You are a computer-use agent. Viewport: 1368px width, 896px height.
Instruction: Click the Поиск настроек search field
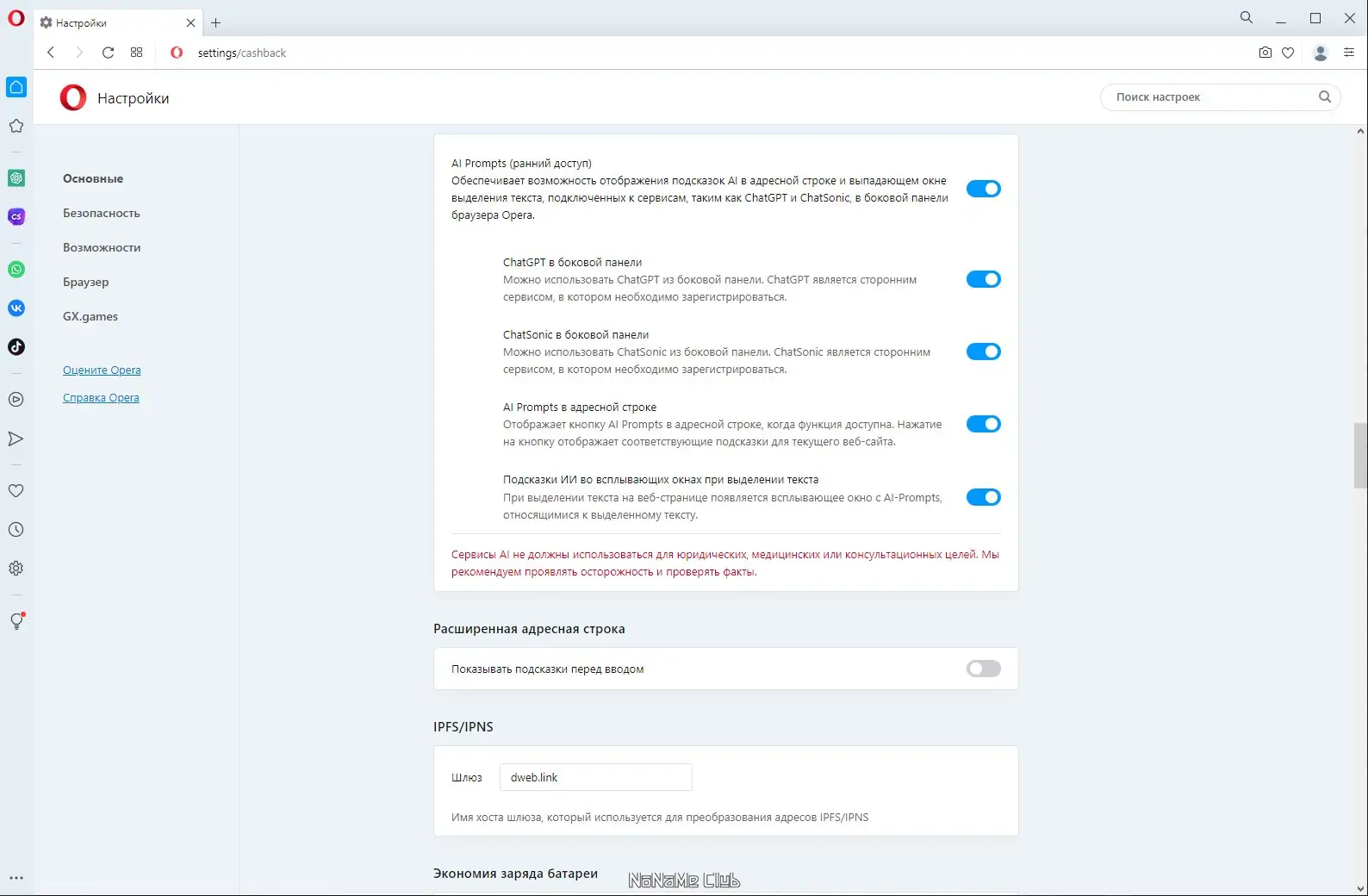(x=1220, y=97)
